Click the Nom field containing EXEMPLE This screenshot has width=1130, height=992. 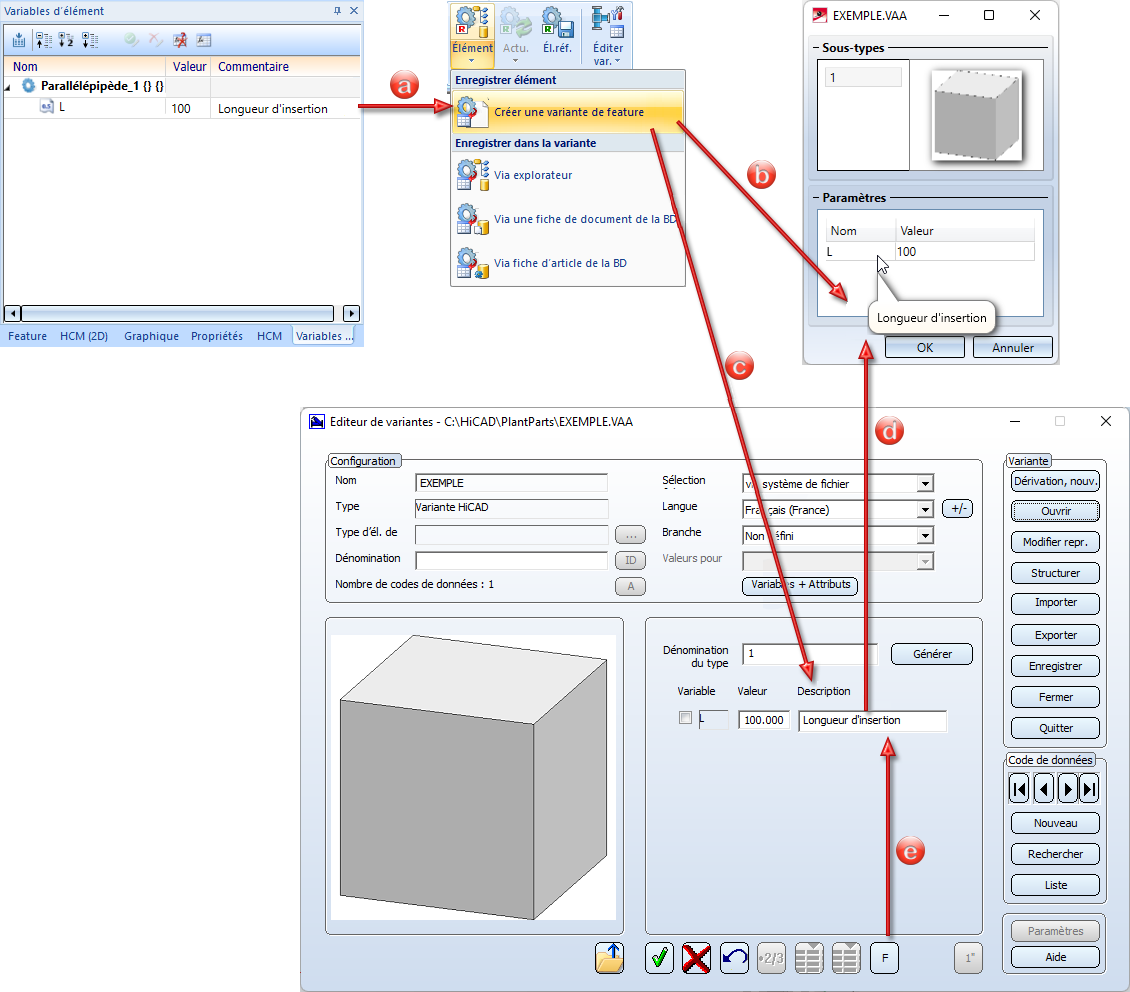(x=512, y=483)
